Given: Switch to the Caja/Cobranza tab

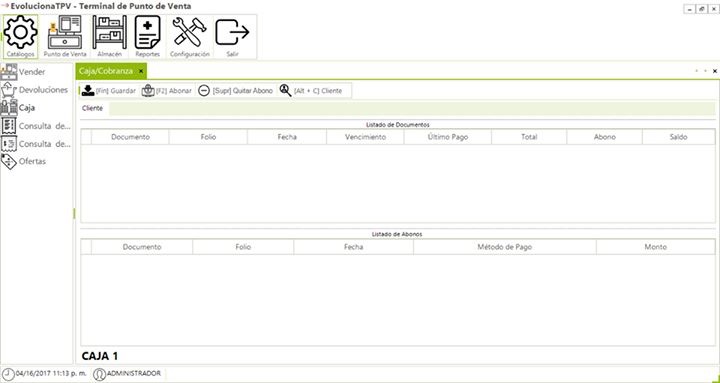Looking at the screenshot, I should [106, 71].
